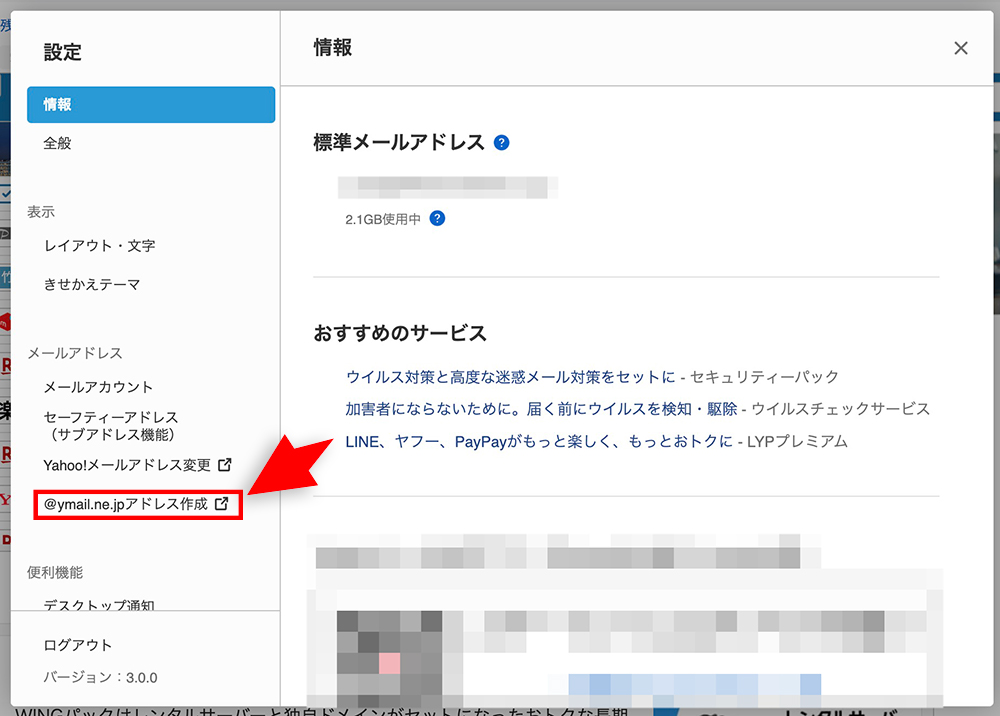Click help icon next to 2.1GB使用中
1000x716 pixels.
click(x=437, y=219)
